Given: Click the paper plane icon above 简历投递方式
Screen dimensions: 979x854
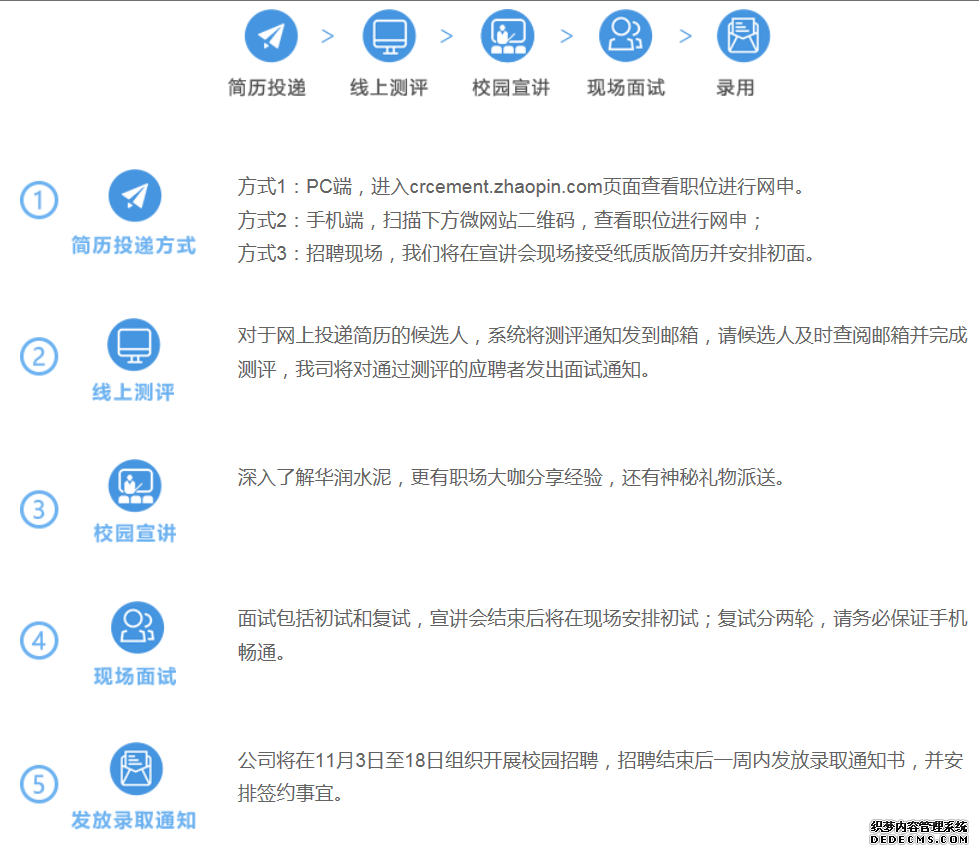Looking at the screenshot, I should pyautogui.click(x=135, y=195).
